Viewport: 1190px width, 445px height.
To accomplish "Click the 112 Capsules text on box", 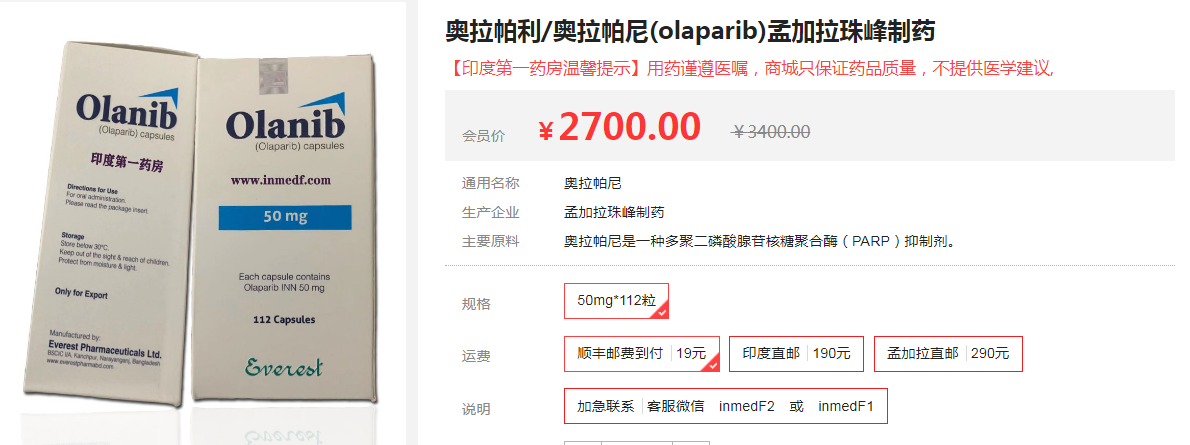I will (285, 320).
